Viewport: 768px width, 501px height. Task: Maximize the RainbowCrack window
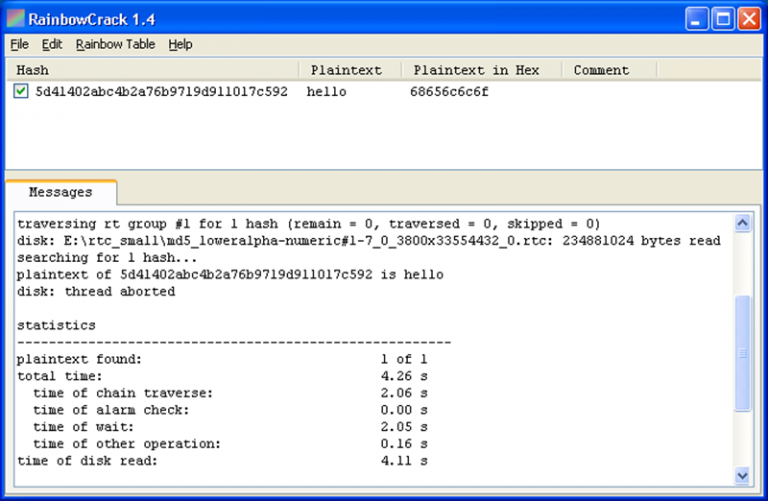pos(722,18)
